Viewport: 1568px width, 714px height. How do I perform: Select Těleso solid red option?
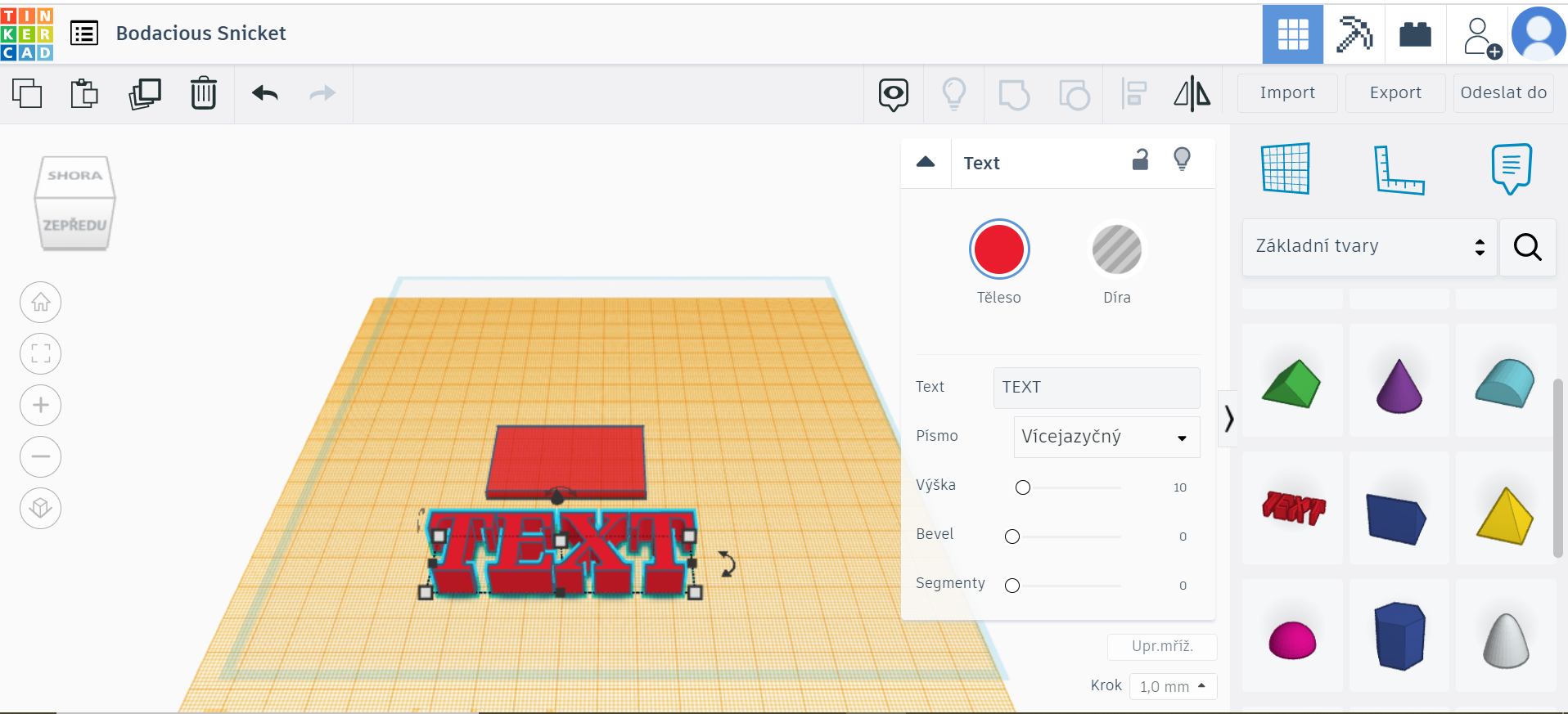point(999,249)
